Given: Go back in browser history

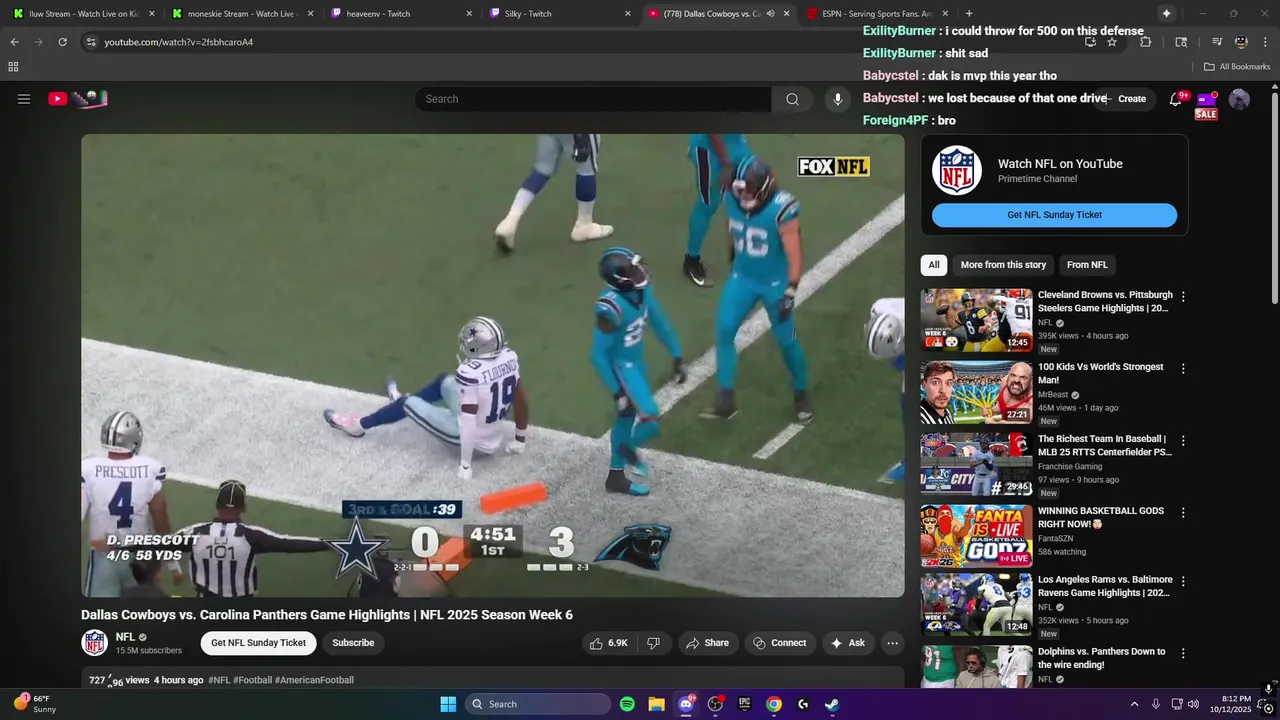Looking at the screenshot, I should [14, 42].
